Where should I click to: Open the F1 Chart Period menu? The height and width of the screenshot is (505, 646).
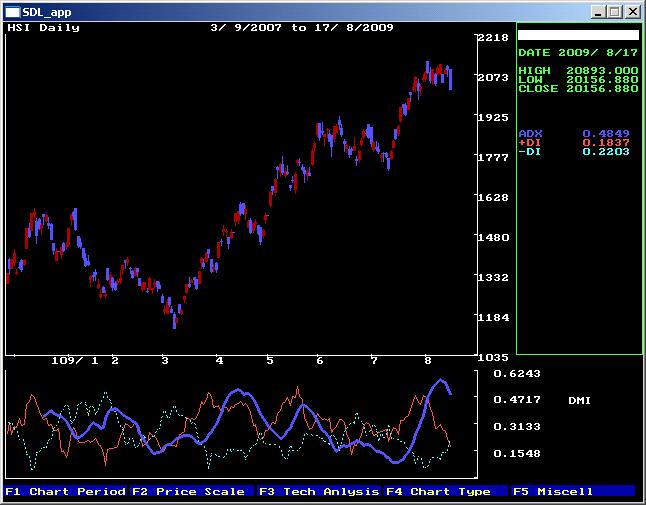pos(66,491)
